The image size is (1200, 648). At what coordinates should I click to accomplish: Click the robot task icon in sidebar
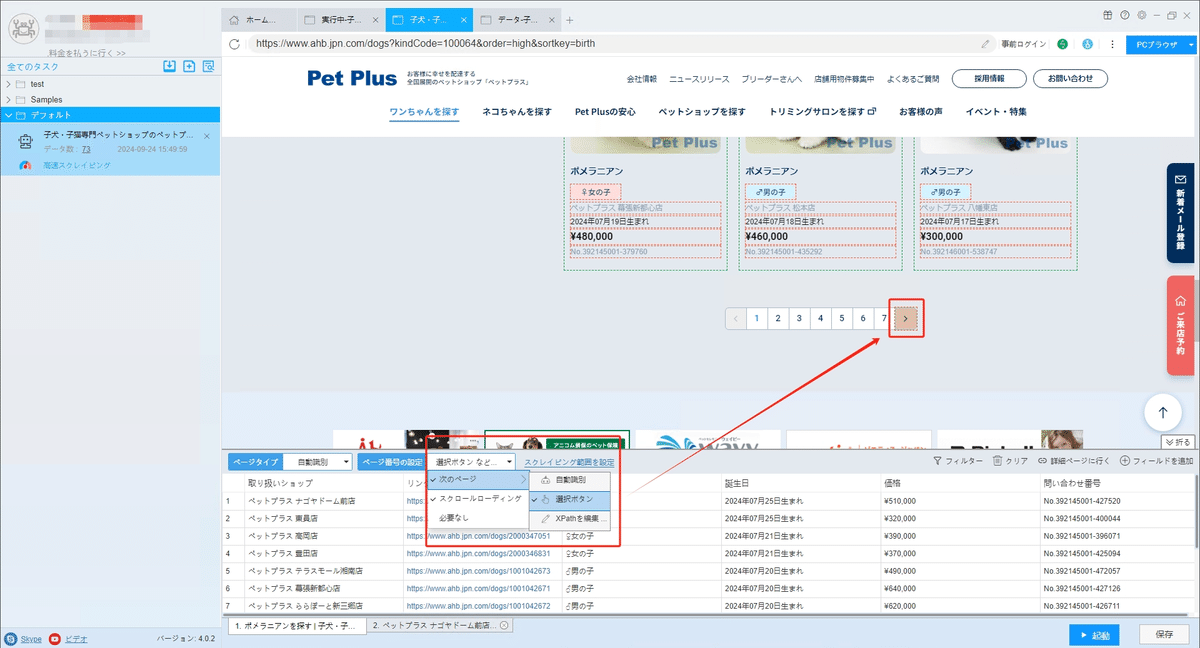pyautogui.click(x=26, y=142)
